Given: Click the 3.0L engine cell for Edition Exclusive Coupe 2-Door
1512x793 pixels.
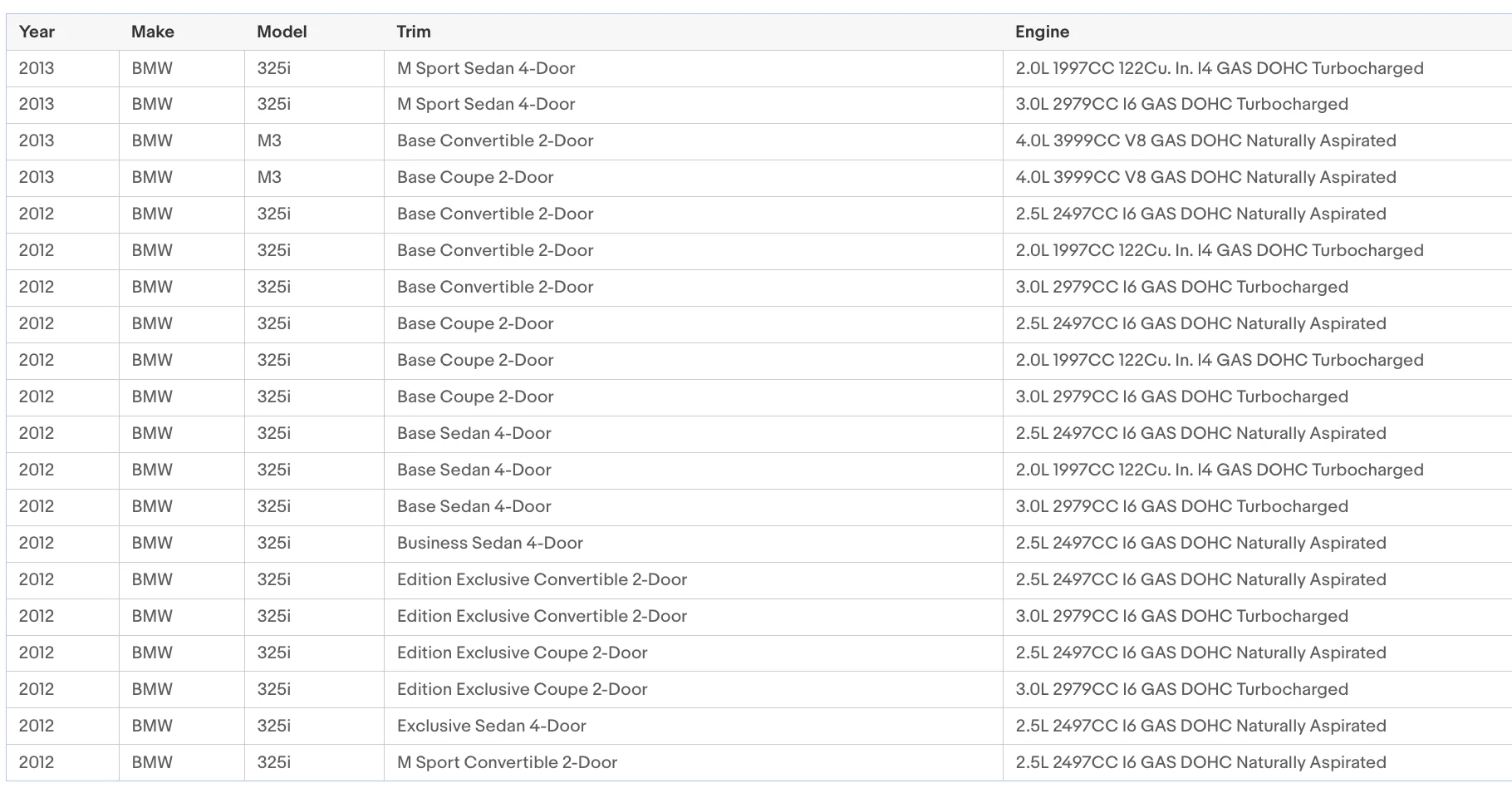Looking at the screenshot, I should [x=1258, y=690].
